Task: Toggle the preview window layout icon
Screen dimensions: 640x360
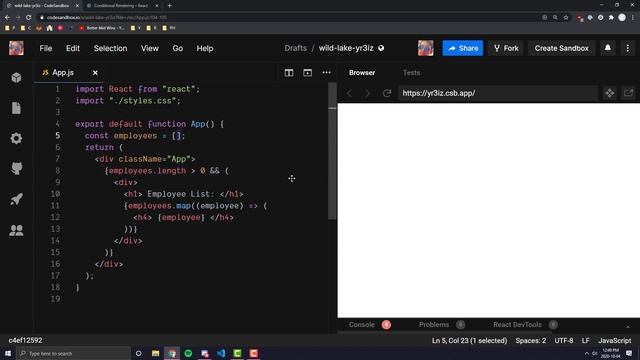Action: click(307, 73)
